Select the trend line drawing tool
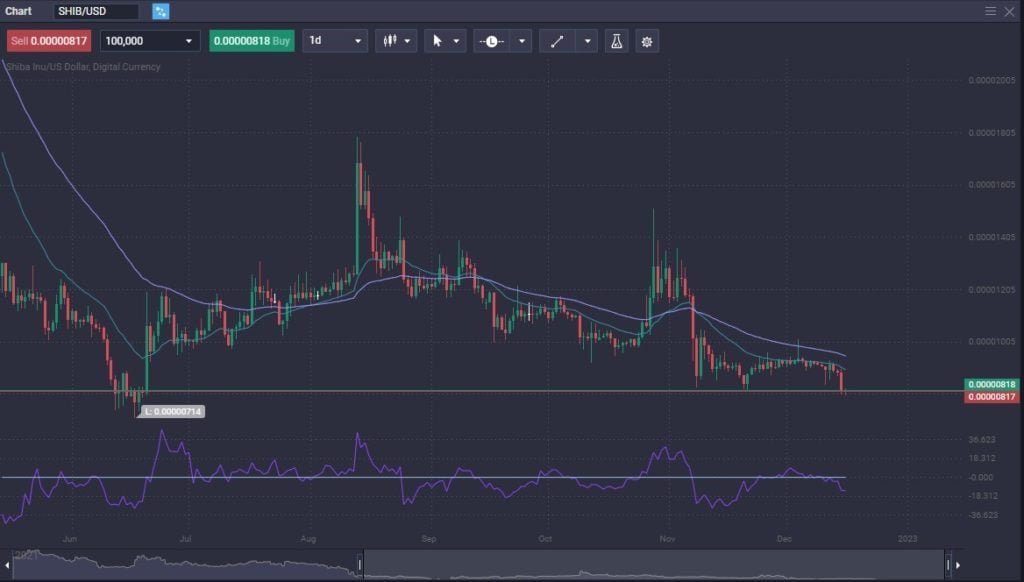 [x=557, y=41]
